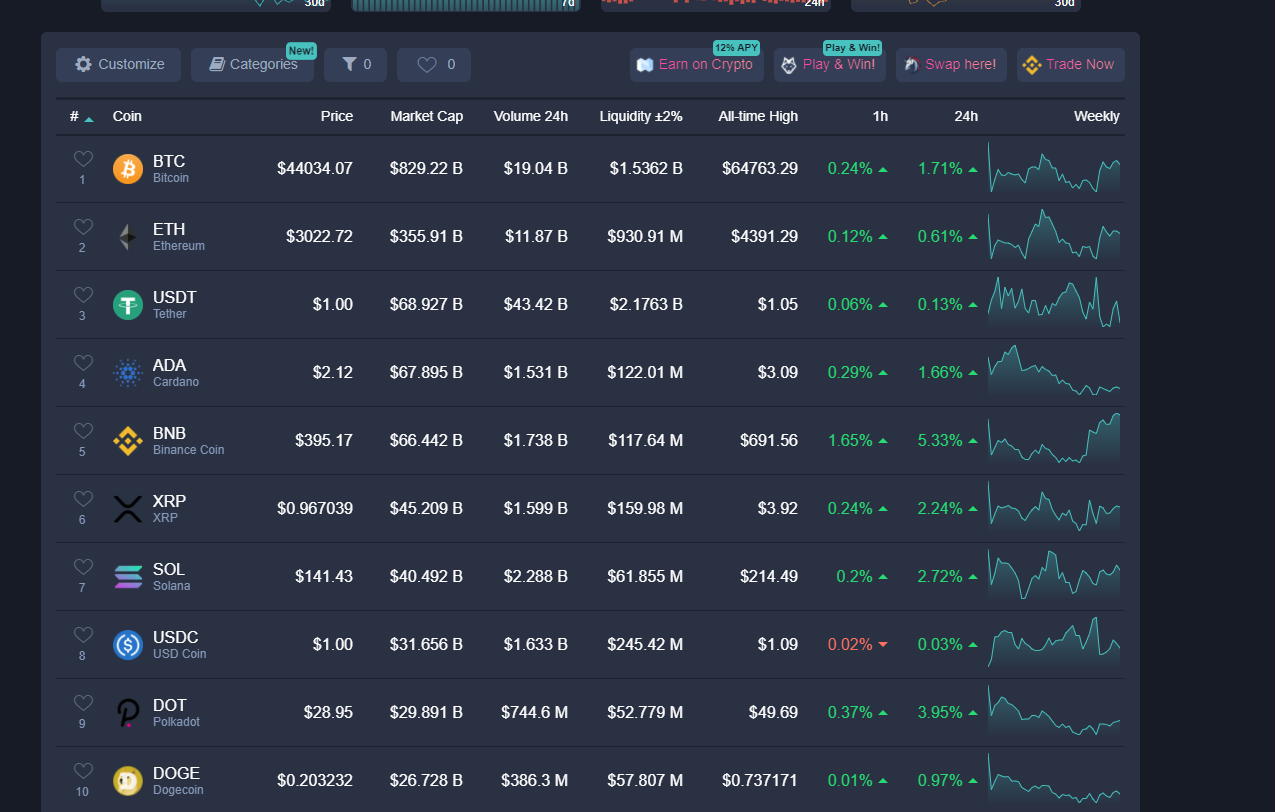Toggle favorite heart for Binance Coin
The image size is (1275, 812).
tap(83, 431)
